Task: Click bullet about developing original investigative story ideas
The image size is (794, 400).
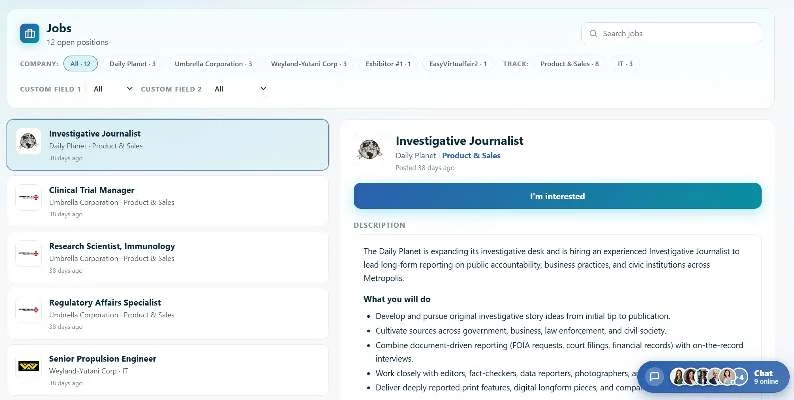Action: 523,316
